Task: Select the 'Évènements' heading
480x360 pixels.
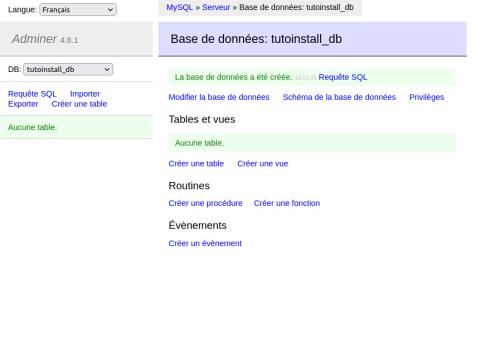Action: (x=197, y=225)
